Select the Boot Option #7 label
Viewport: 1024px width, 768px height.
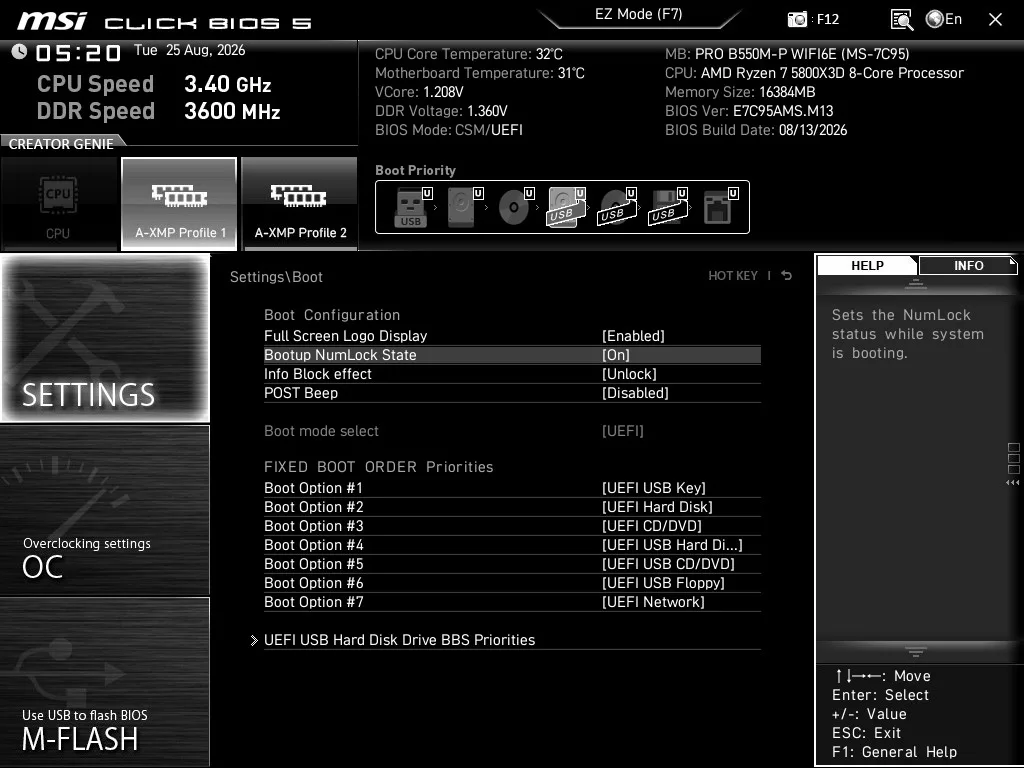313,601
